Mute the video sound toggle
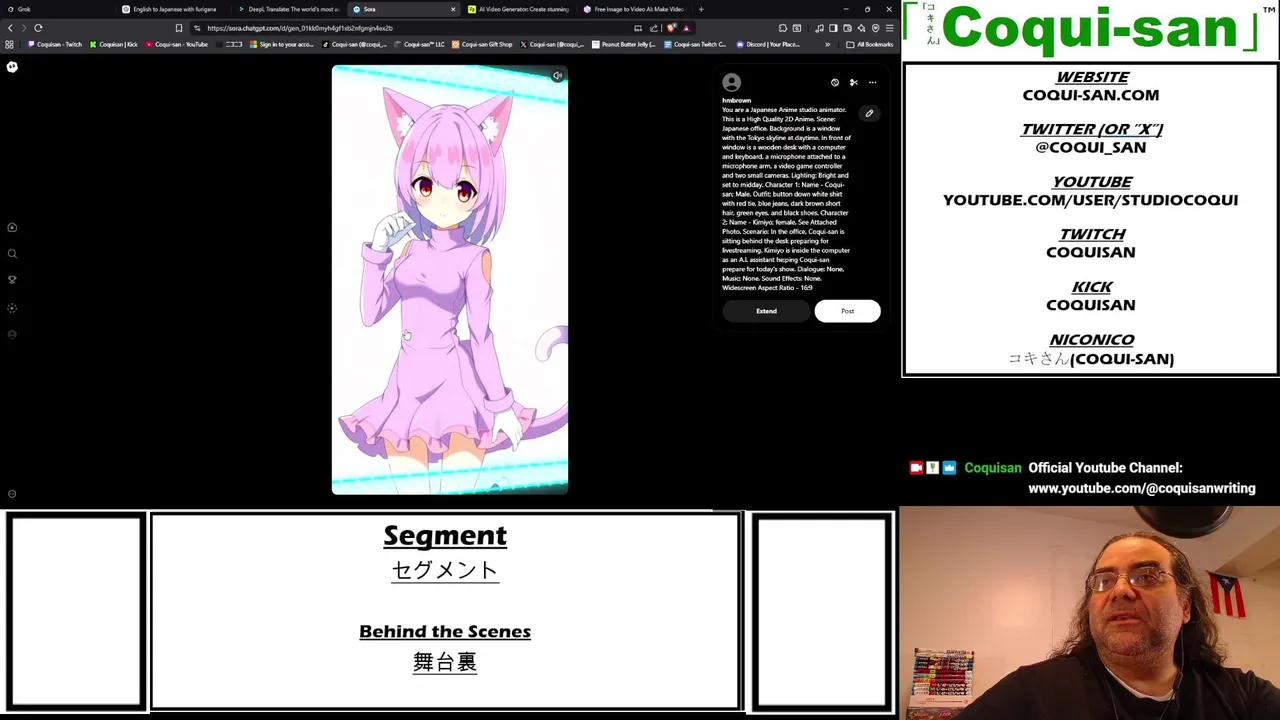 (x=557, y=76)
